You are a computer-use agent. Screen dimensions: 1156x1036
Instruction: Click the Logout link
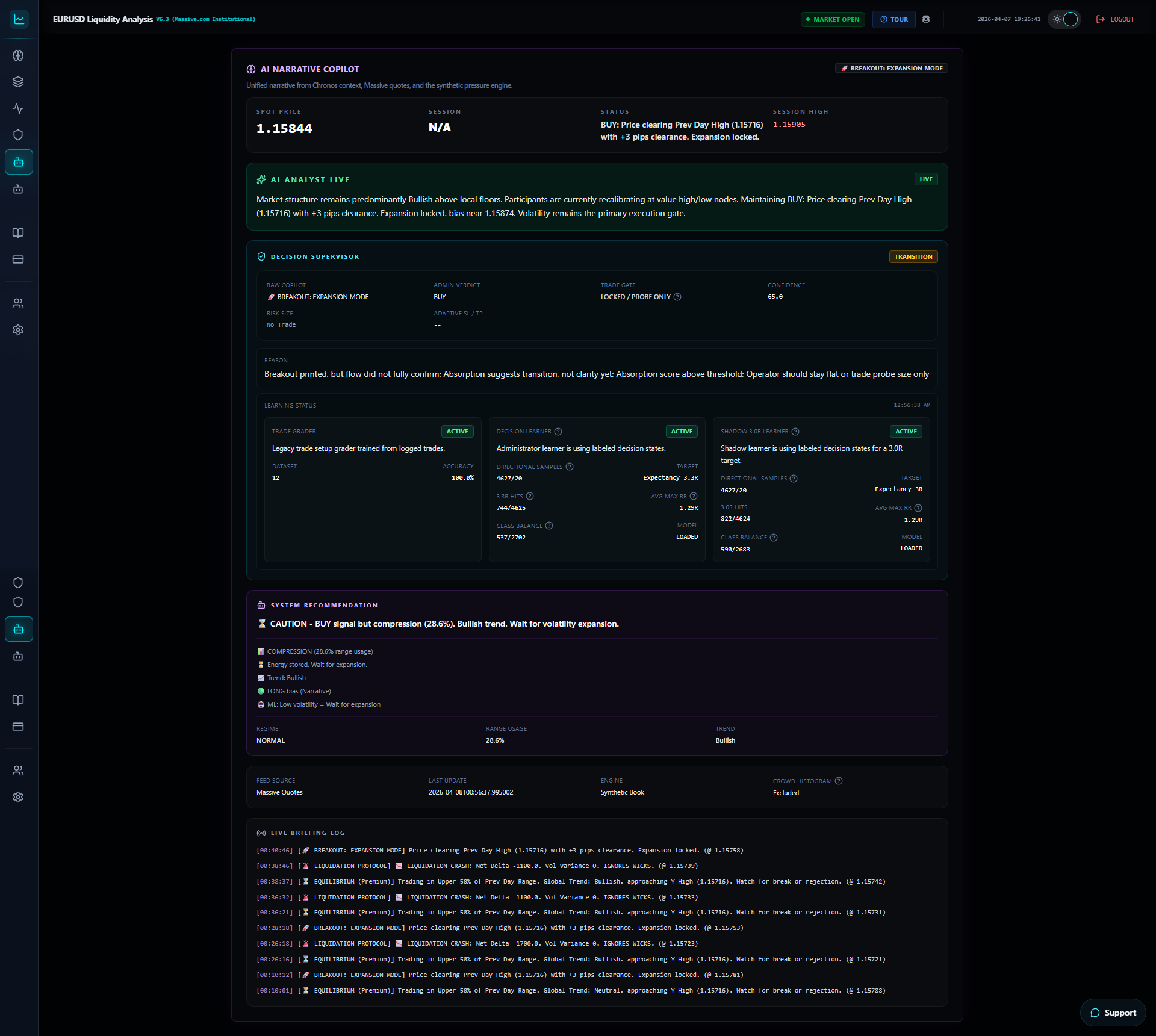click(1115, 19)
